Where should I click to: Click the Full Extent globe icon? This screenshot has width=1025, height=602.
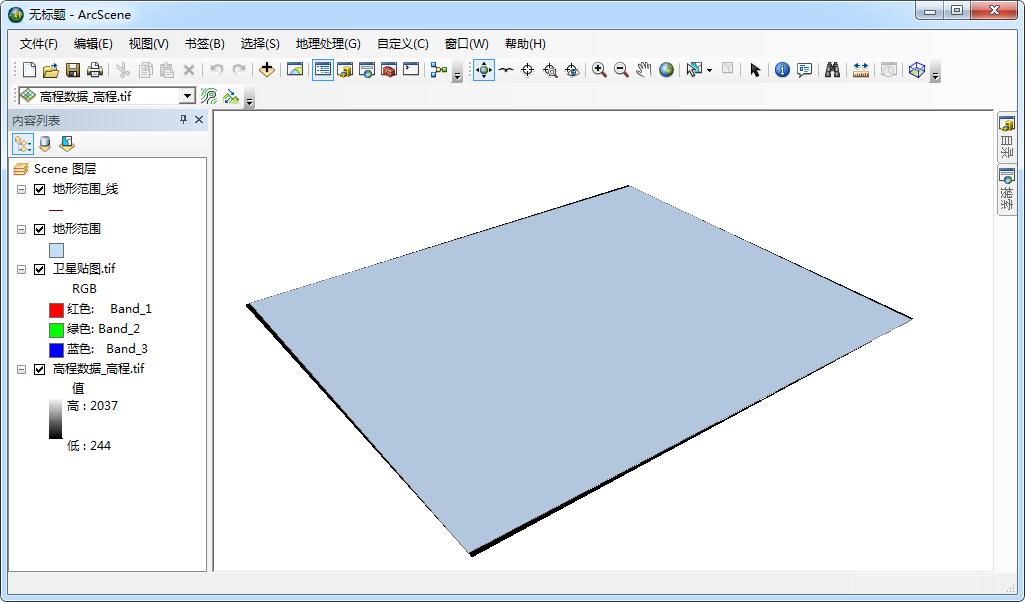(666, 70)
